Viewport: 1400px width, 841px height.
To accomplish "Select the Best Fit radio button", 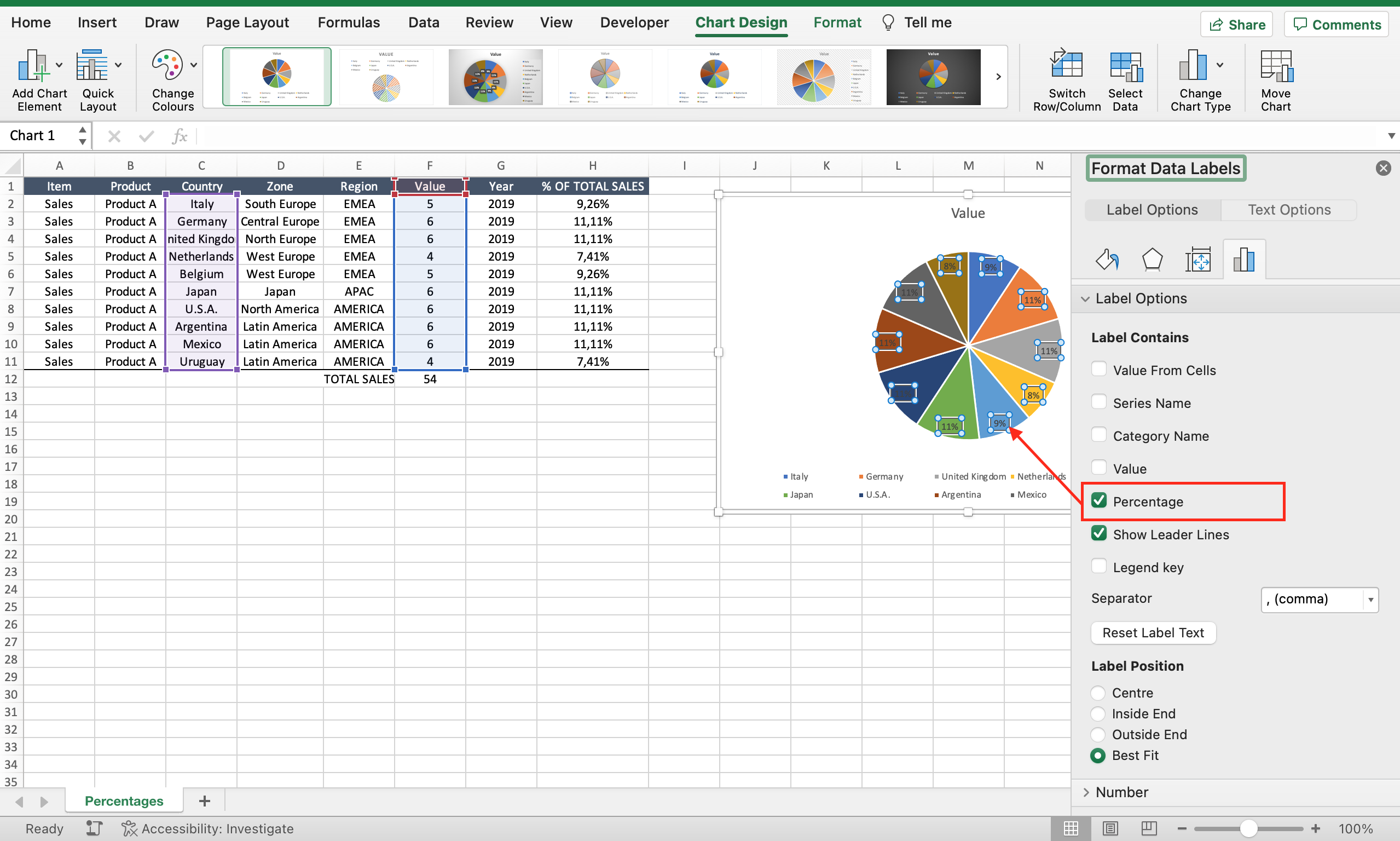I will pyautogui.click(x=1100, y=755).
